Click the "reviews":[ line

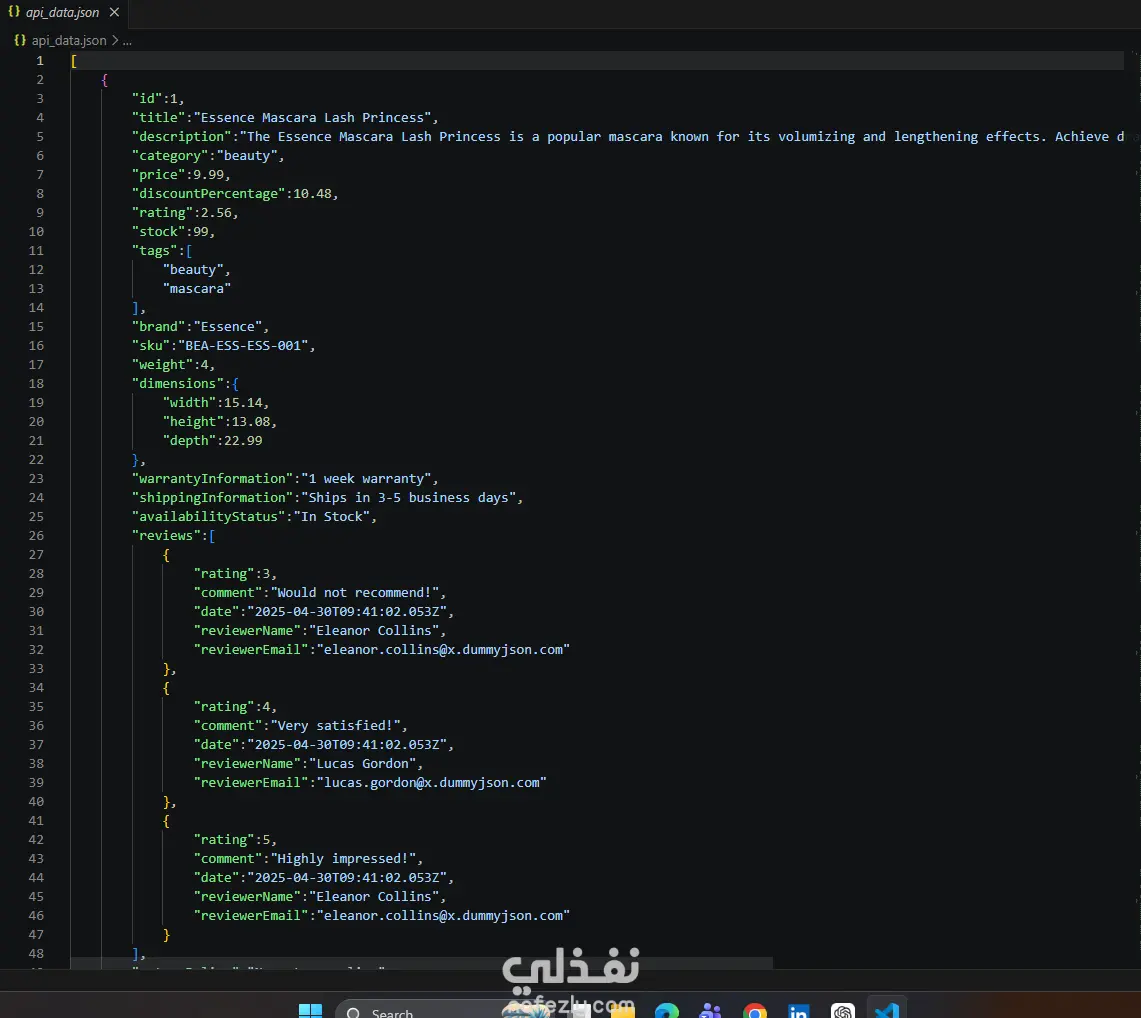click(x=173, y=536)
